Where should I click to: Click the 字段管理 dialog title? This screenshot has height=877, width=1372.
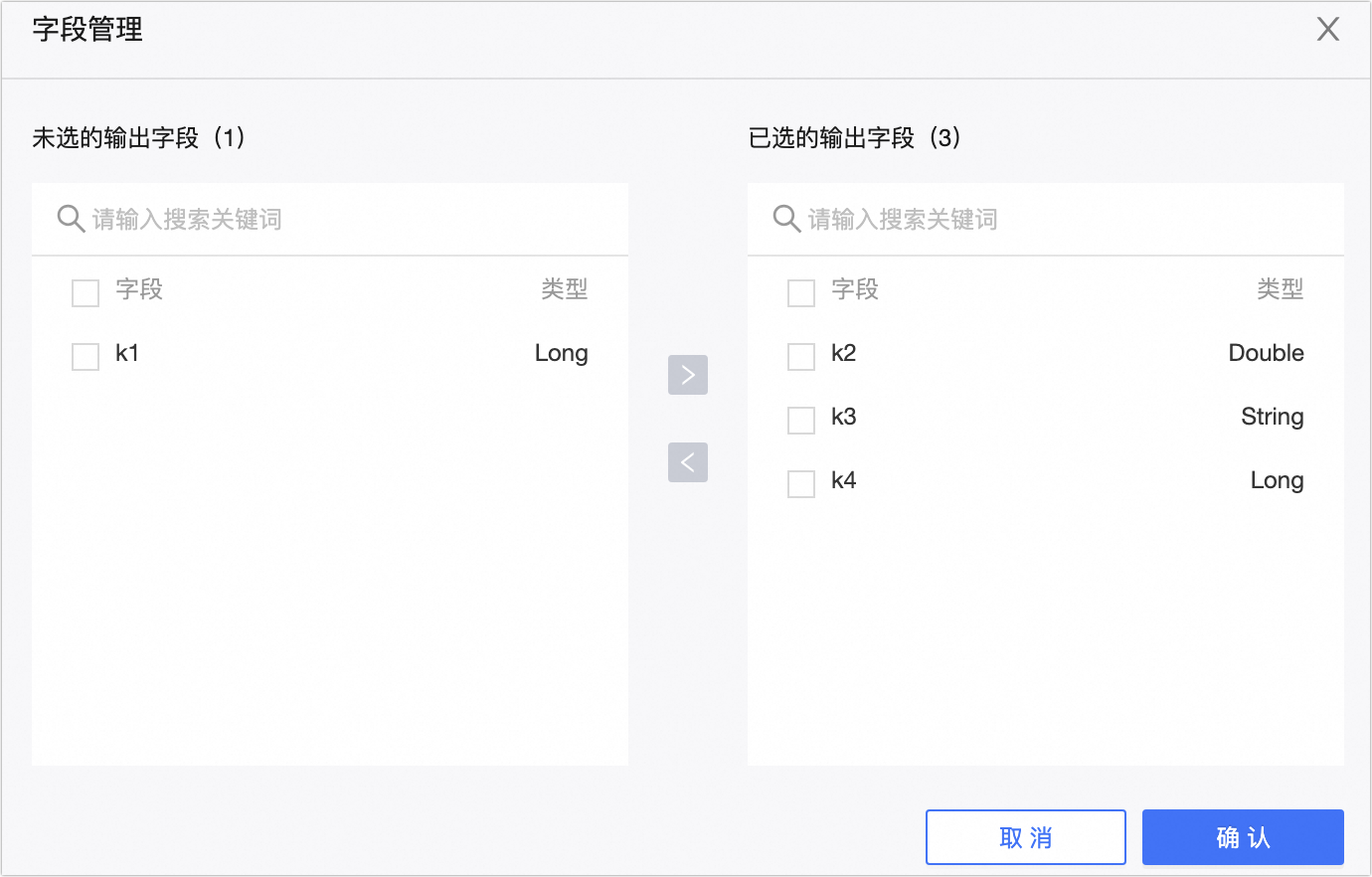click(x=87, y=30)
